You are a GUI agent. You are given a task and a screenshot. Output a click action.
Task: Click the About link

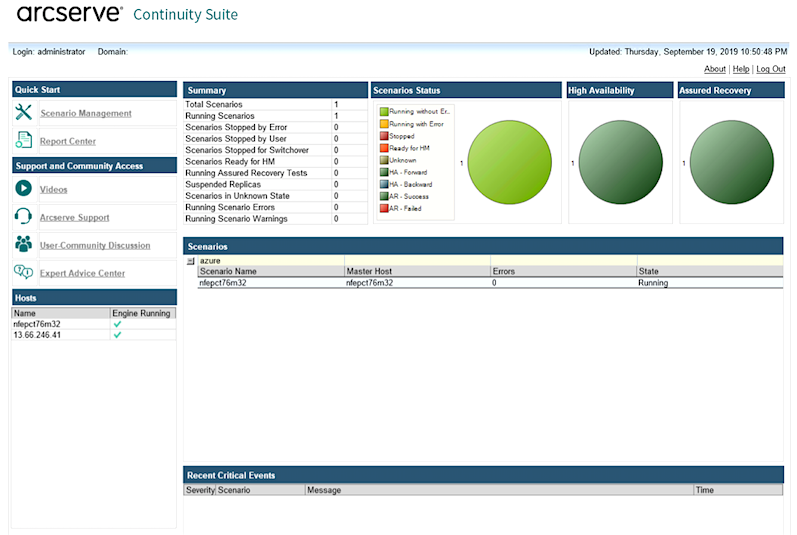point(715,69)
